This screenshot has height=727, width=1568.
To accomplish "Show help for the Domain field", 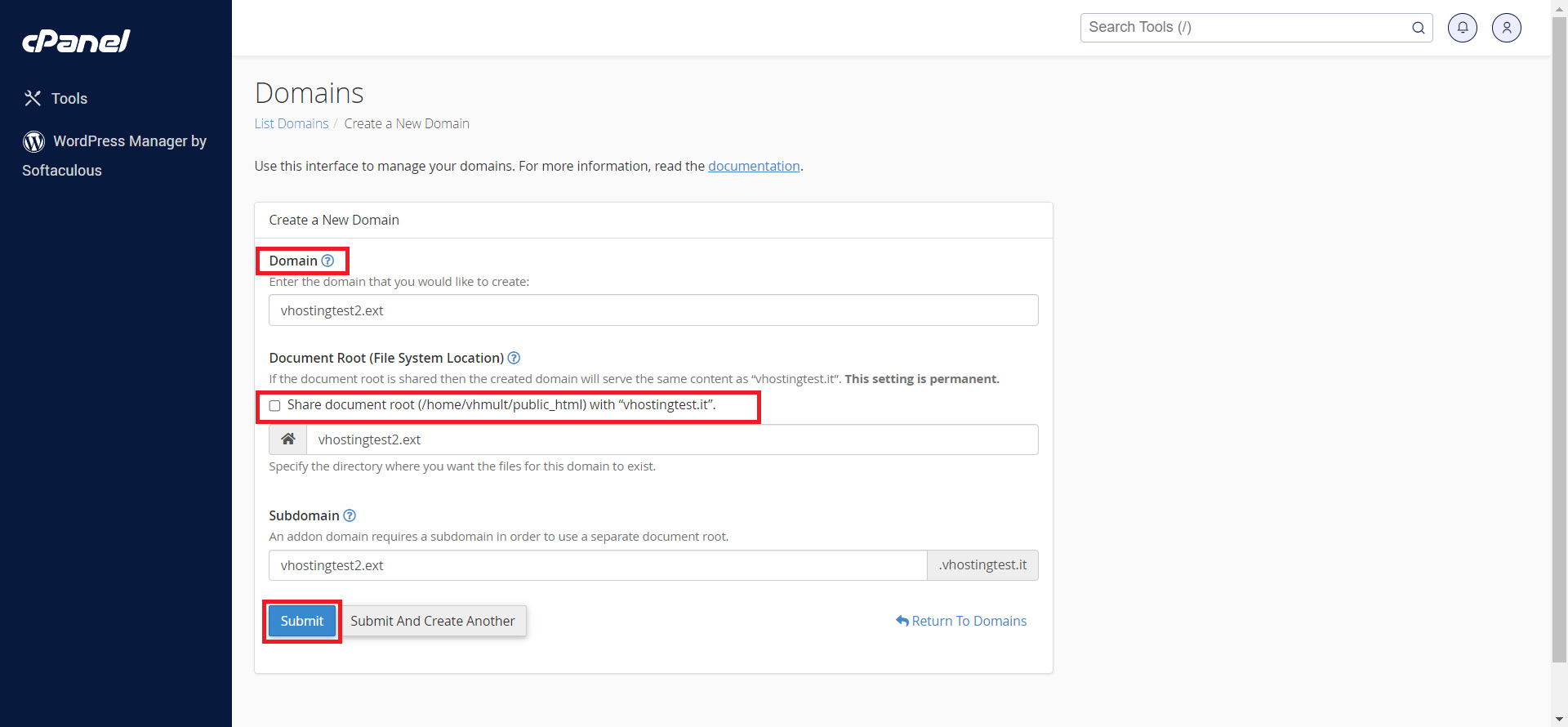I will click(327, 261).
